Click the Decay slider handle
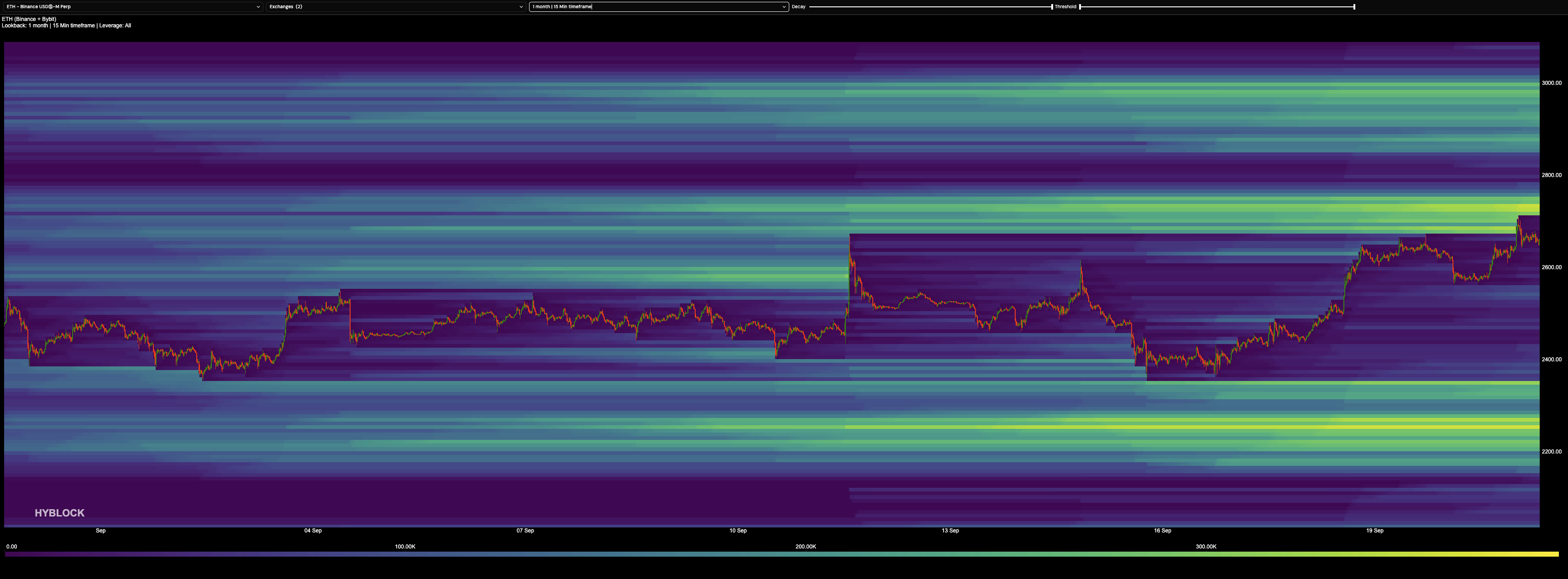1568x579 pixels. point(1052,7)
